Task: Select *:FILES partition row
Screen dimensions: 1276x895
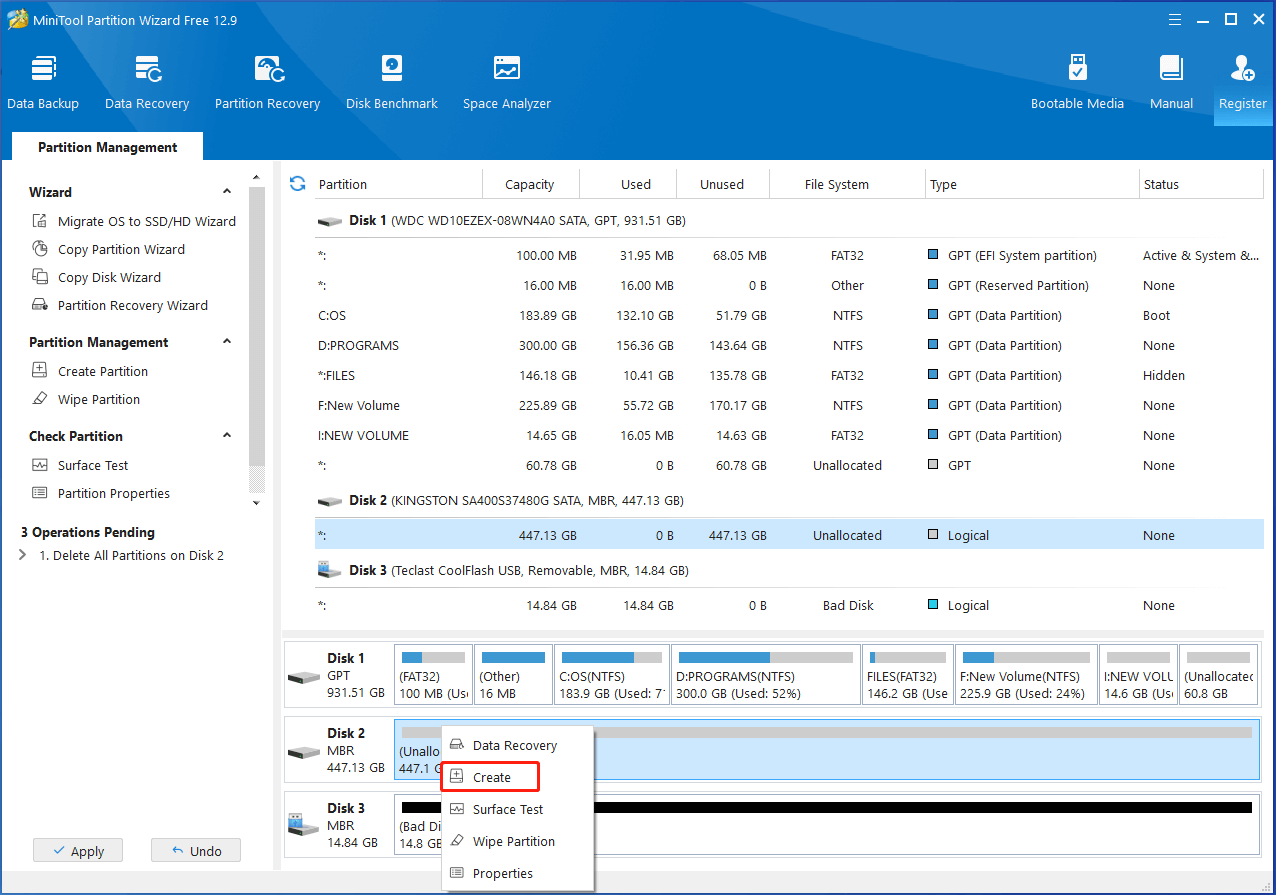Action: (x=789, y=375)
